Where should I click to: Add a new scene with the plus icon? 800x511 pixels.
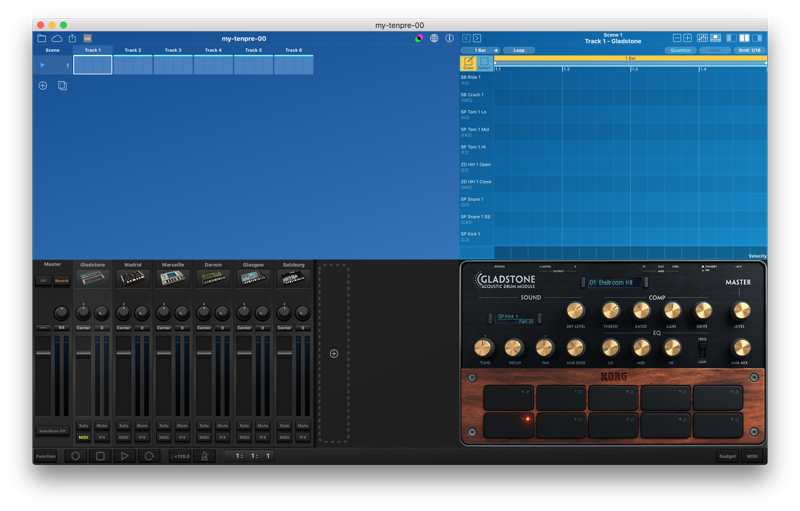tap(43, 86)
